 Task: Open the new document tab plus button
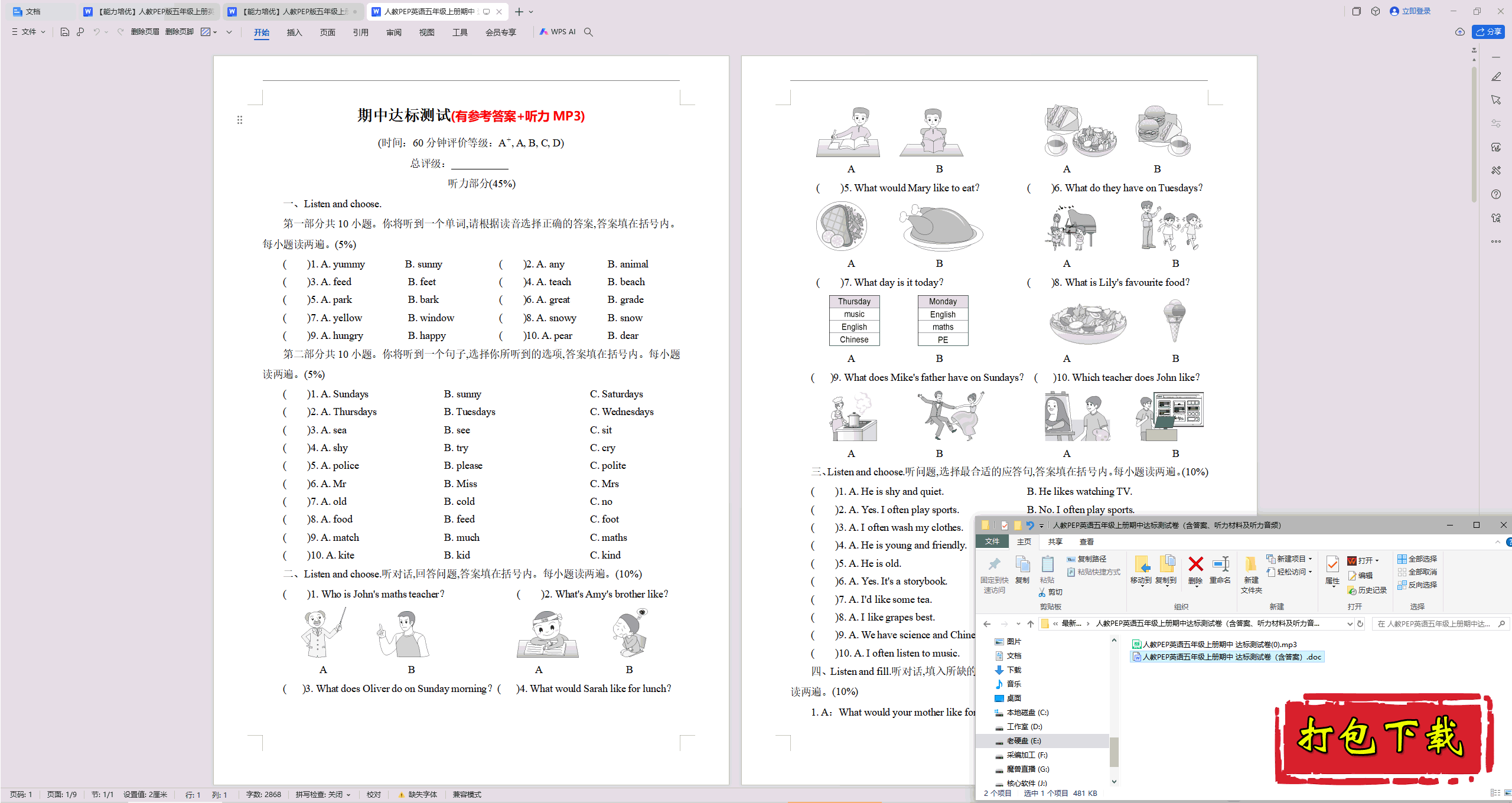(519, 11)
